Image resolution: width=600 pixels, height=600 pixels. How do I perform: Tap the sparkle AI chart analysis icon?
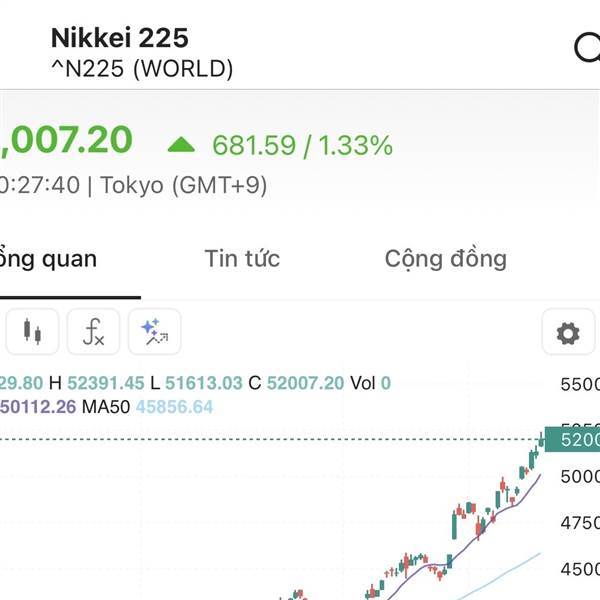coord(154,332)
